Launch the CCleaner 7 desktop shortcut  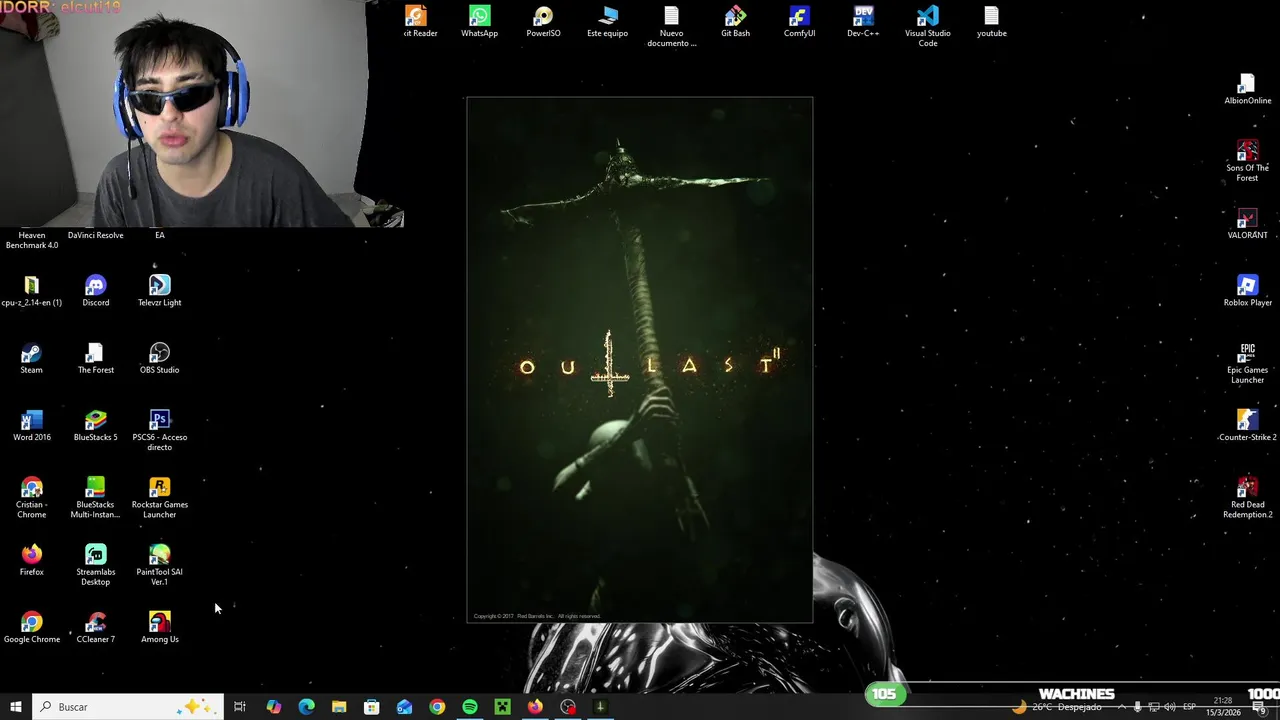pyautogui.click(x=95, y=628)
